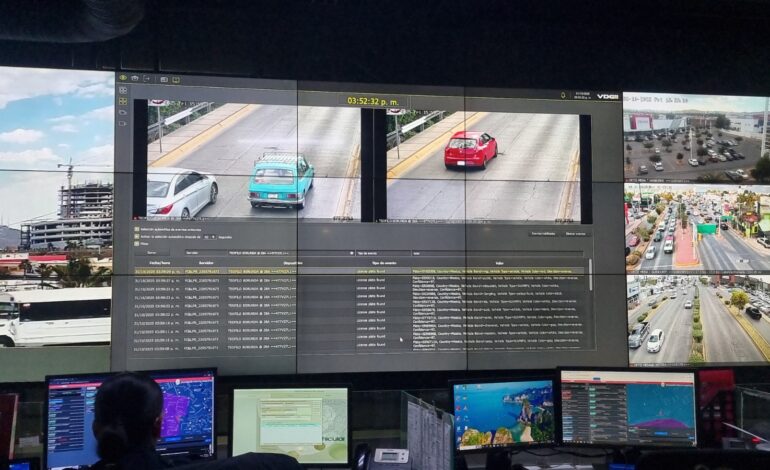
Task: Open the divided boulevard camera feed at bottom right
Action: tap(698, 320)
